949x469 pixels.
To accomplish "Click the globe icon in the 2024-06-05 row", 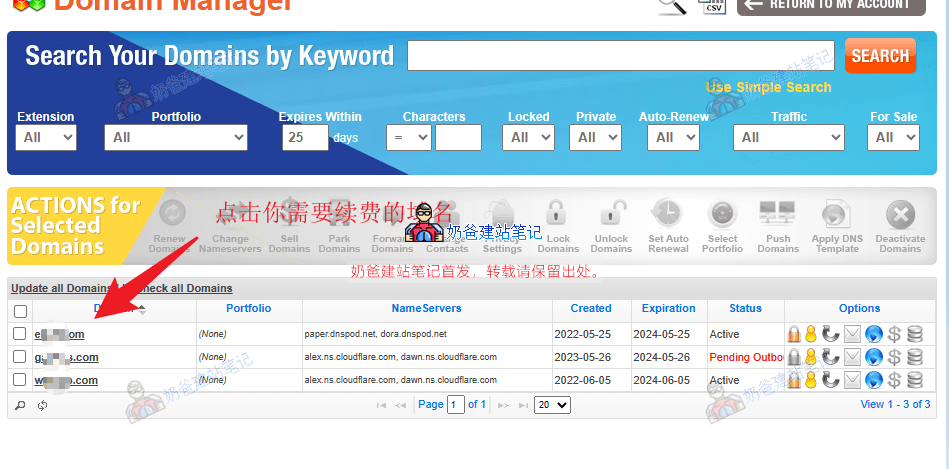I will 873,380.
